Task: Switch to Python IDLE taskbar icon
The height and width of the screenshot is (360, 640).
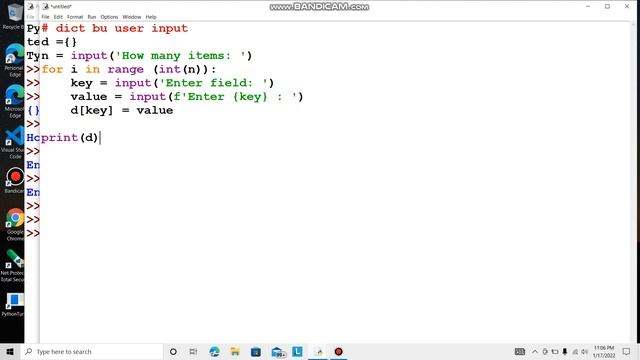Action: tap(318, 351)
